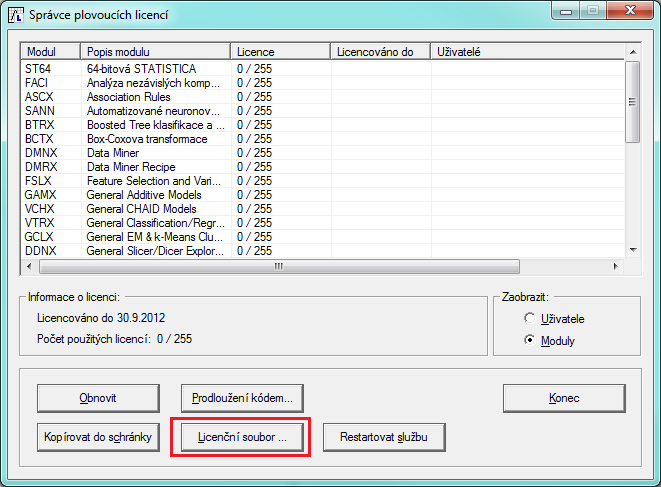This screenshot has height=487, width=661.
Task: Click Restartovat službu button
Action: (x=384, y=437)
